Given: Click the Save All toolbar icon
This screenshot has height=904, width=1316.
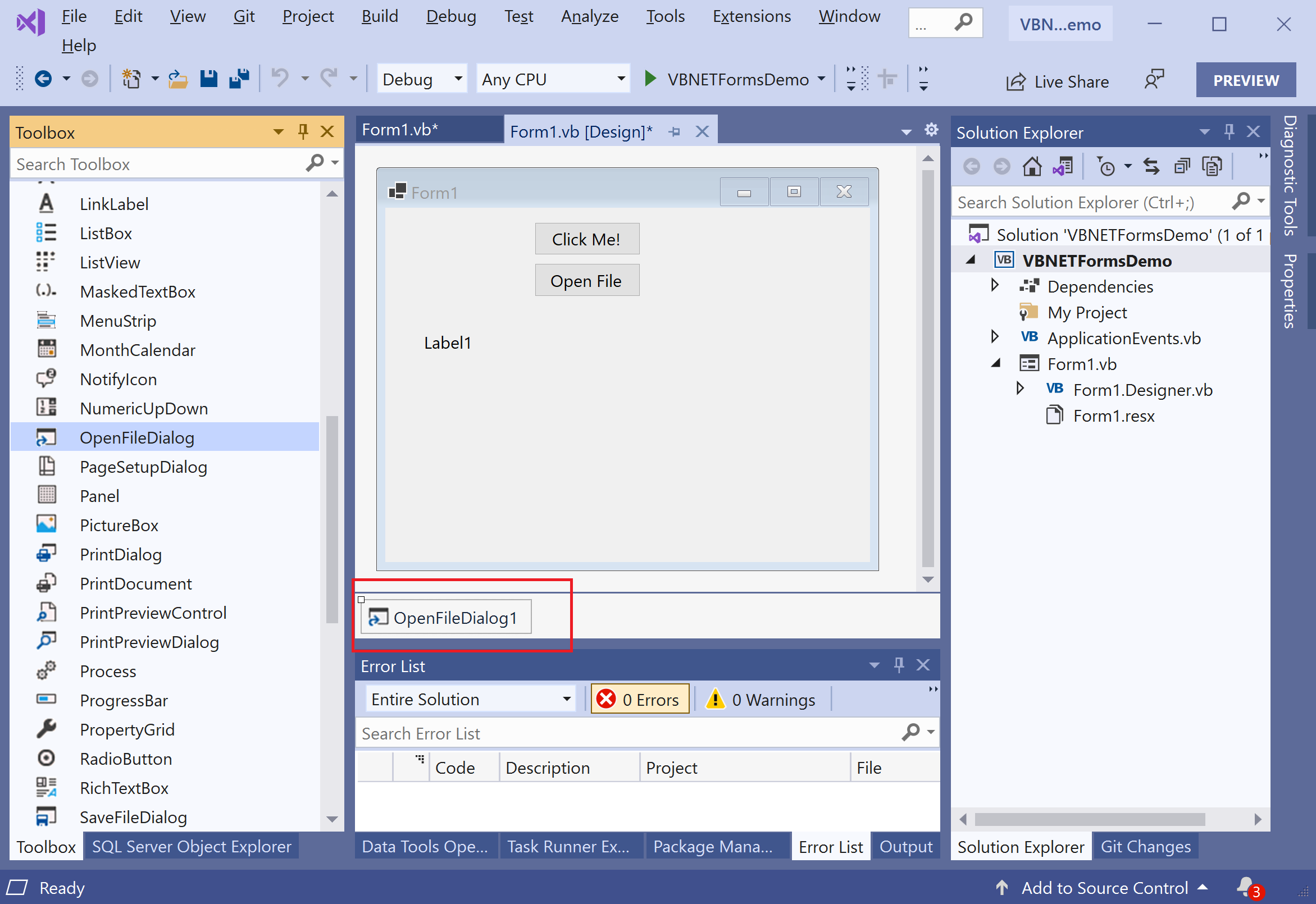Looking at the screenshot, I should [239, 79].
